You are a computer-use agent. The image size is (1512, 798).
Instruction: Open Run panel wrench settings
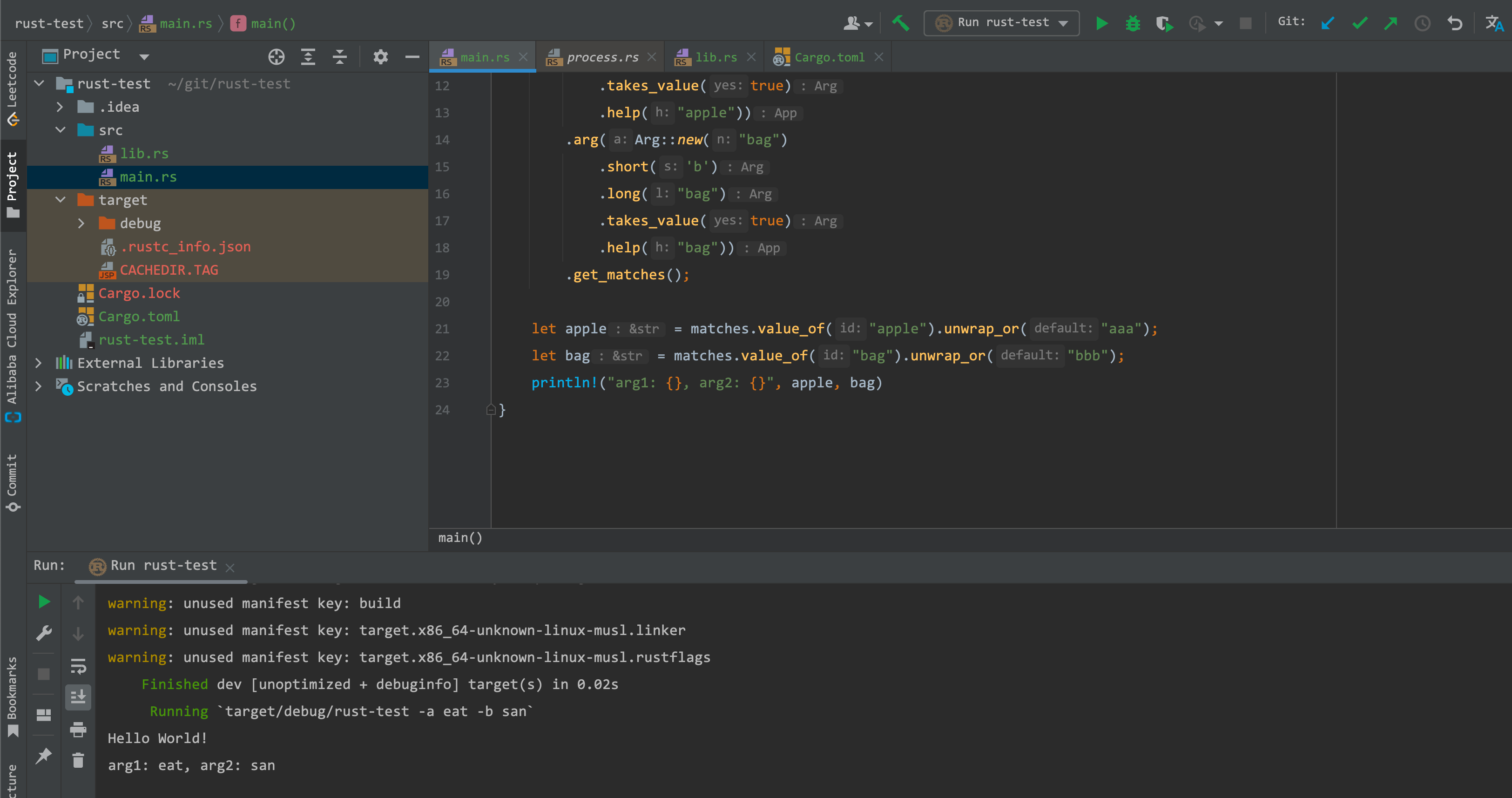[x=43, y=633]
